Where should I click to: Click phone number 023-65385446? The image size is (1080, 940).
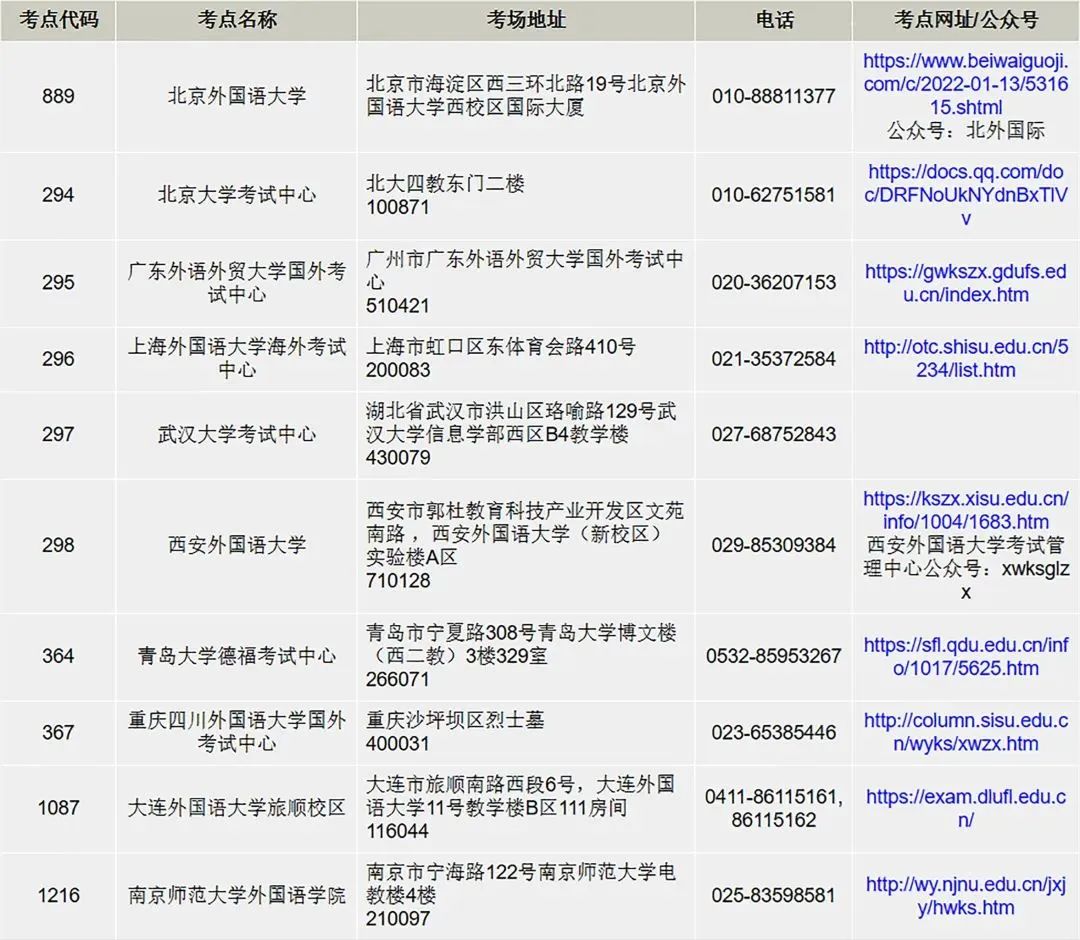pos(773,732)
